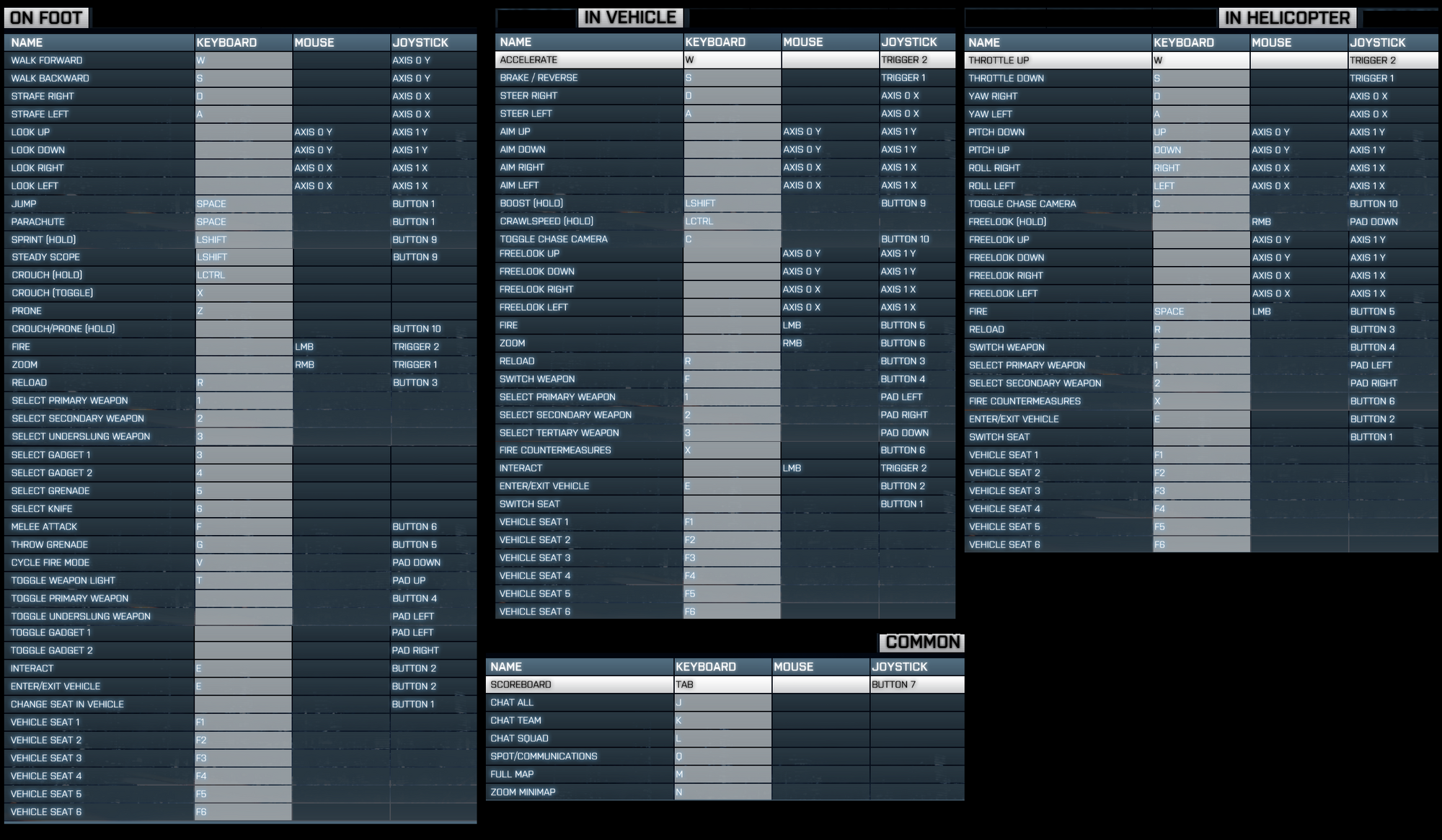
Task: Select the Accelerate row in vehicle list
Action: pyautogui.click(x=588, y=60)
